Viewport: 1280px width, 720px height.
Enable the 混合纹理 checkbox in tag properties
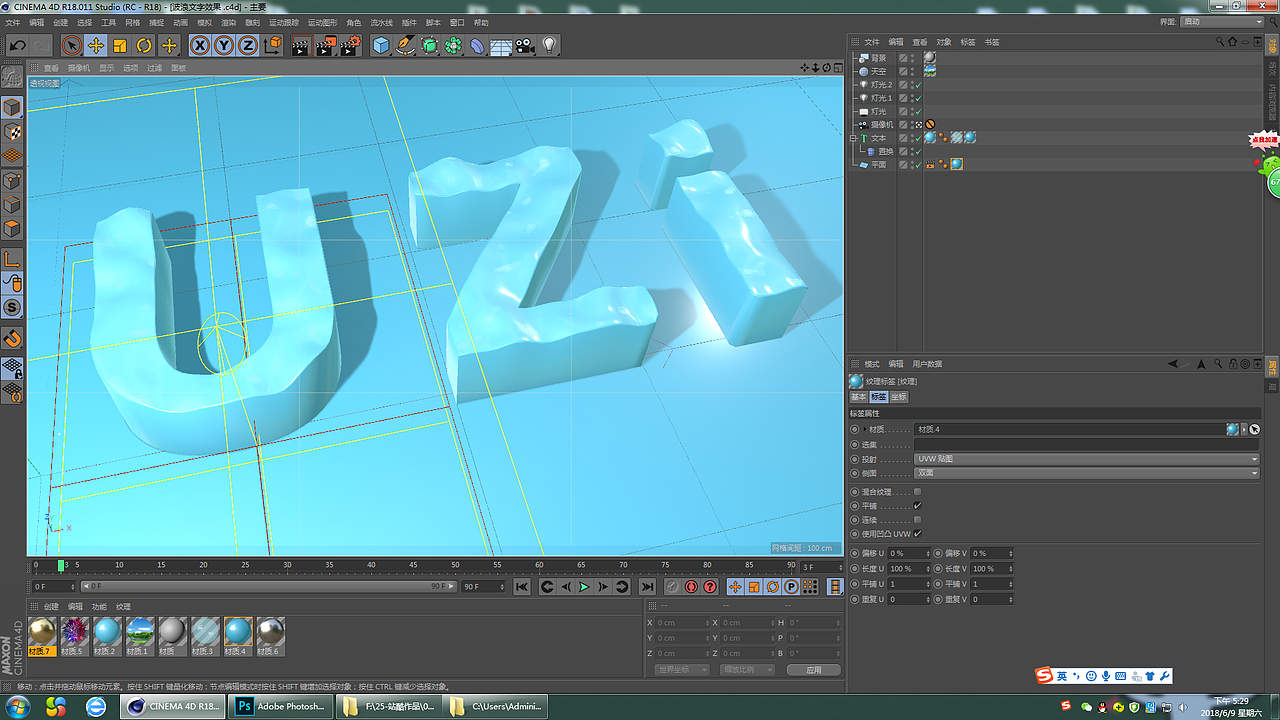click(916, 490)
